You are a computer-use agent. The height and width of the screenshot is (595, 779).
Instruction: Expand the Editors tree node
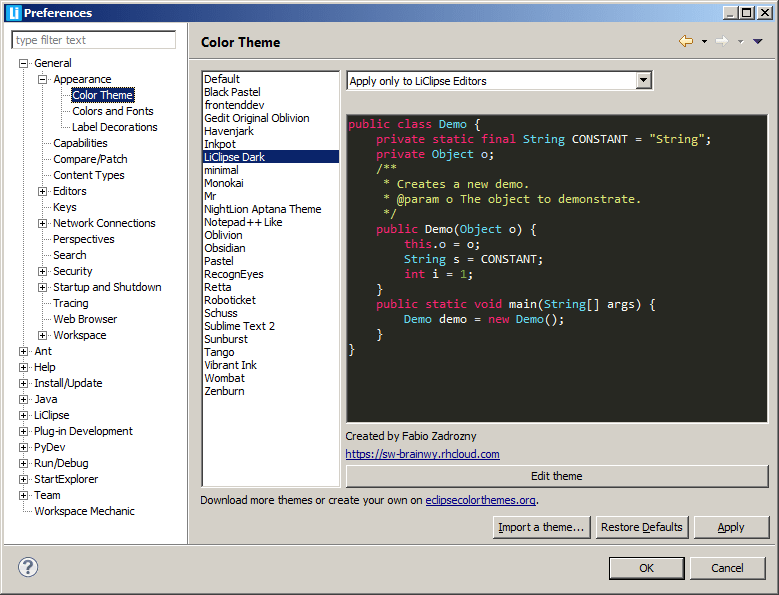pyautogui.click(x=43, y=191)
